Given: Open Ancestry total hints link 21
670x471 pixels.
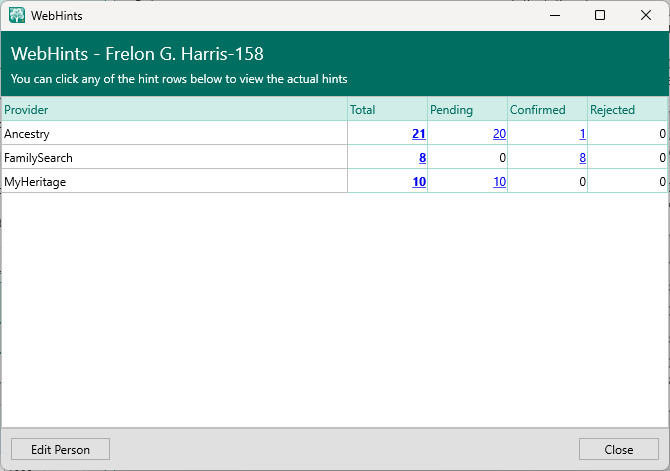Looking at the screenshot, I should (x=418, y=133).
